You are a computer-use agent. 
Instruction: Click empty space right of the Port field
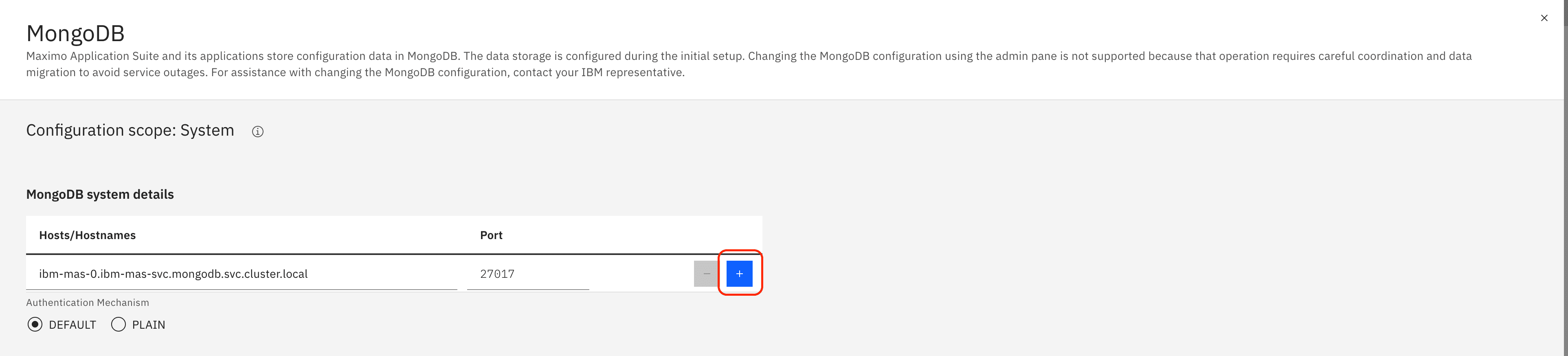(x=641, y=274)
